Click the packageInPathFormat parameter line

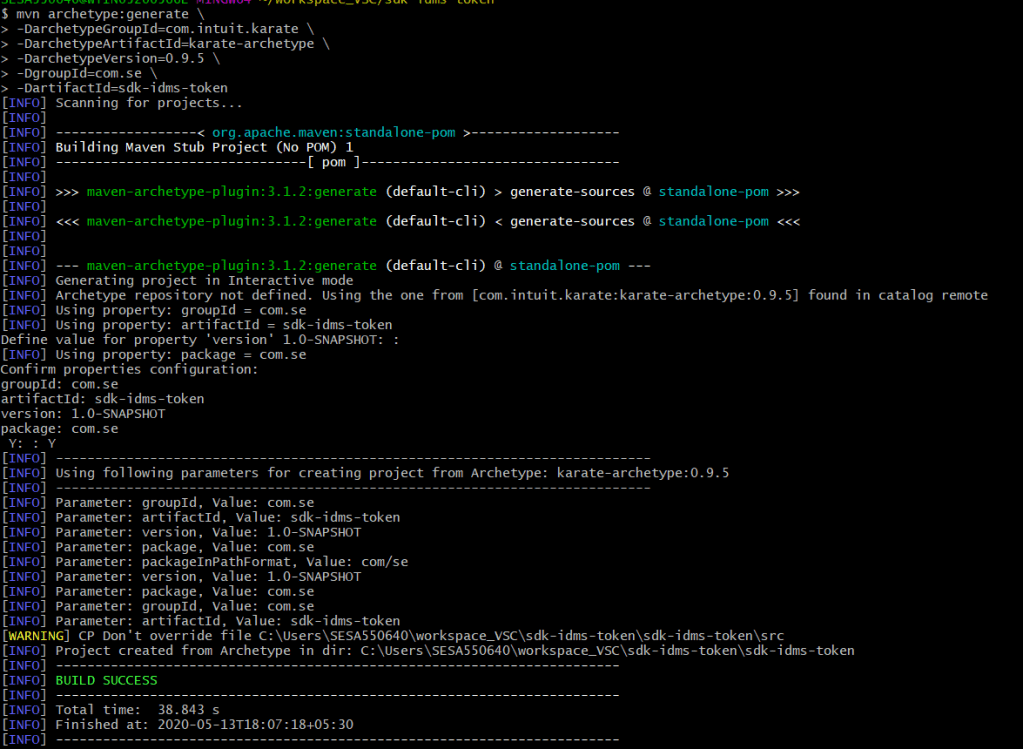tap(231, 562)
